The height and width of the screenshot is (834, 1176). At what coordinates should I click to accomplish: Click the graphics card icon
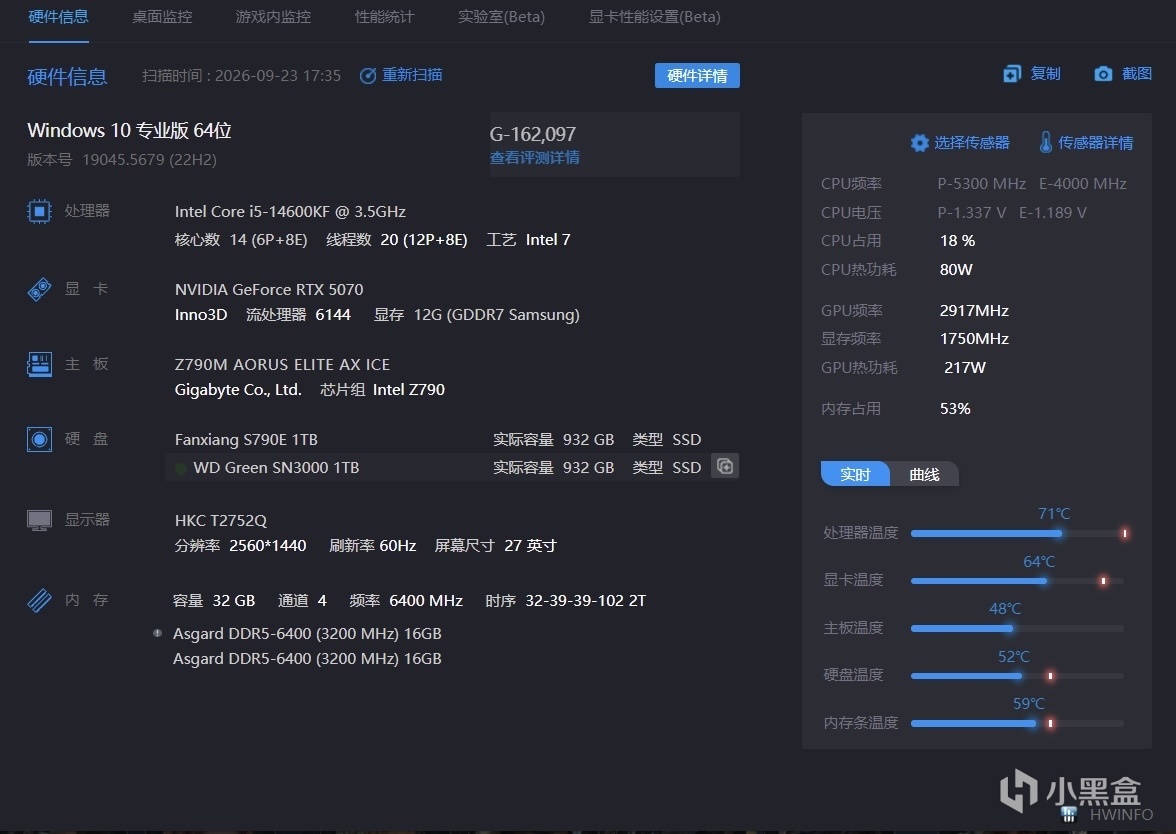point(39,290)
